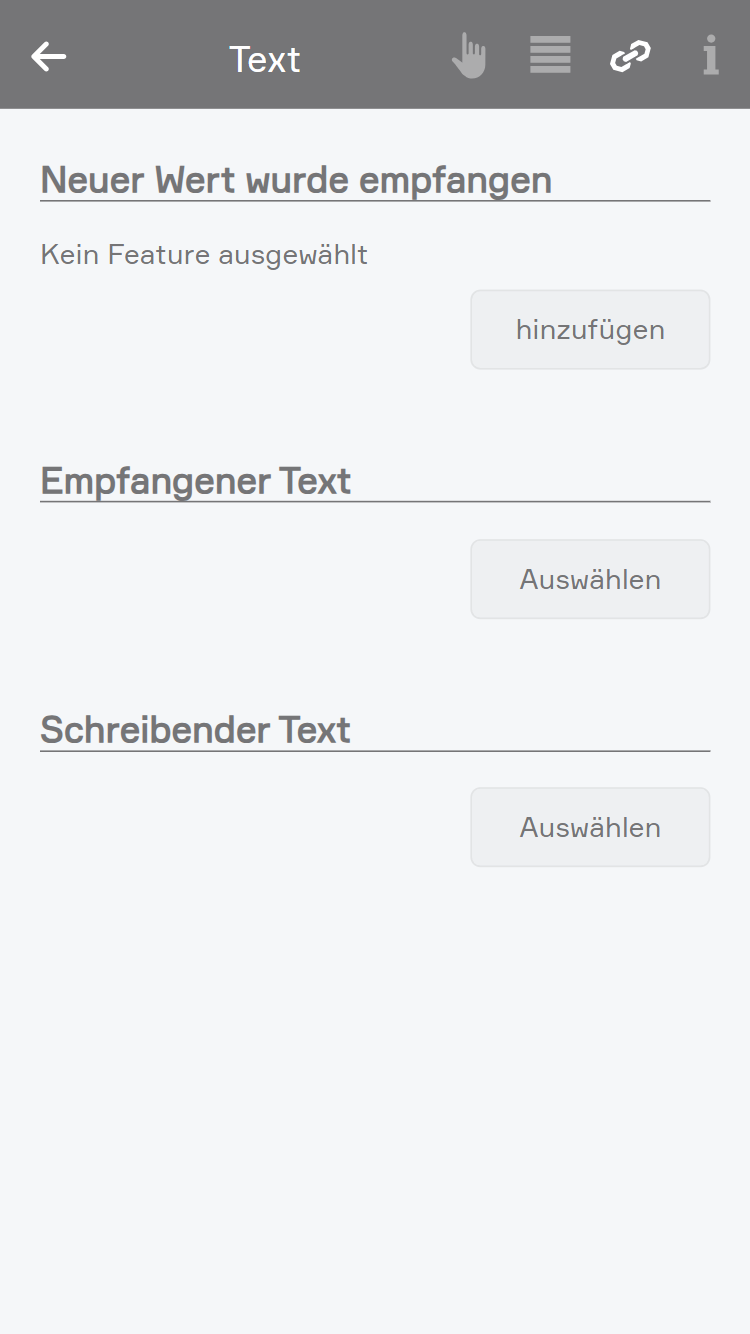Image resolution: width=750 pixels, height=1334 pixels.
Task: Click the 'Kein Feature ausgewählt' label
Action: click(x=204, y=255)
